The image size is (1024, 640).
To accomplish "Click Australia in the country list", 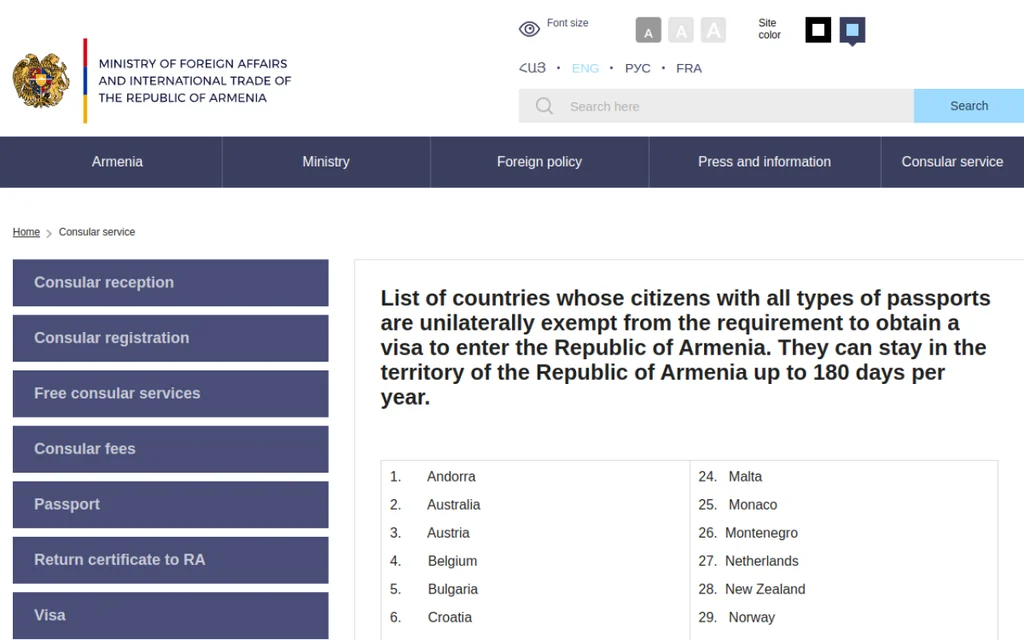I will [453, 505].
